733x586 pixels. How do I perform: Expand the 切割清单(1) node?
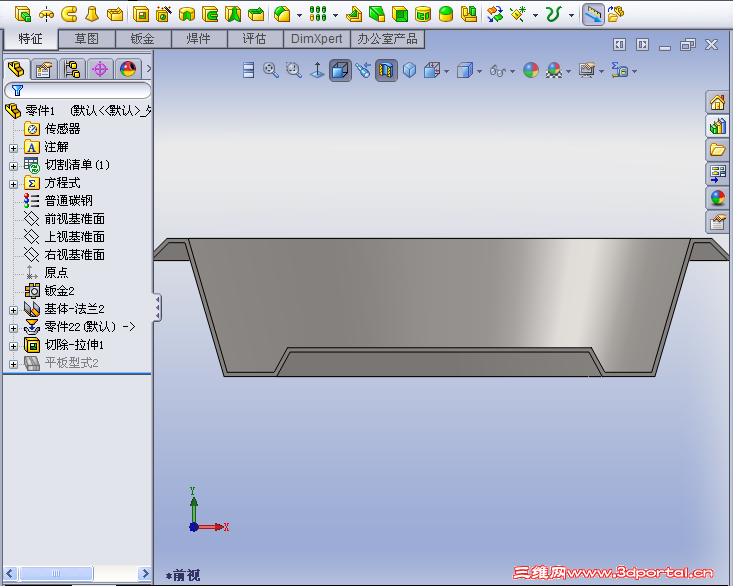coord(13,166)
